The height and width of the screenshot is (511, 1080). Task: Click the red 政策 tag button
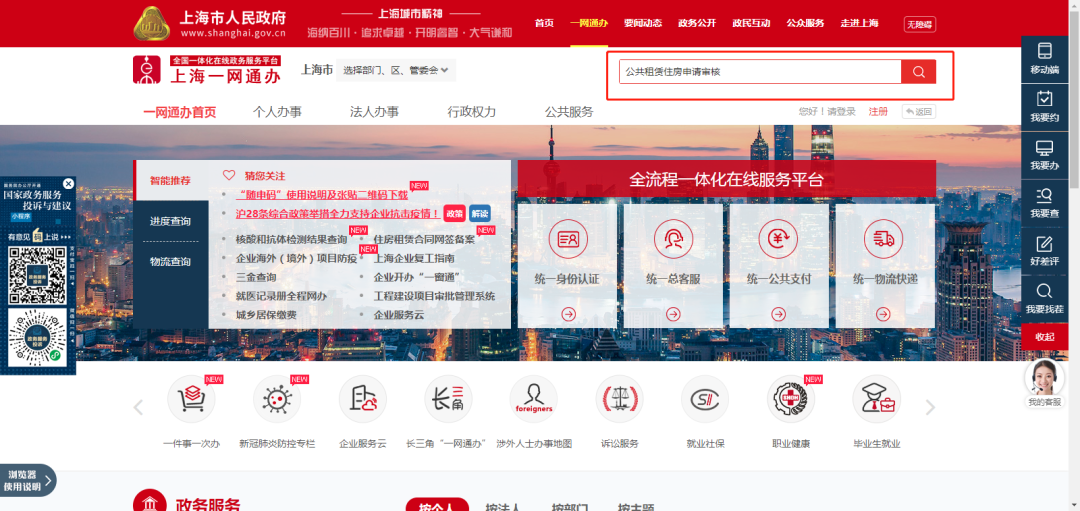click(454, 213)
